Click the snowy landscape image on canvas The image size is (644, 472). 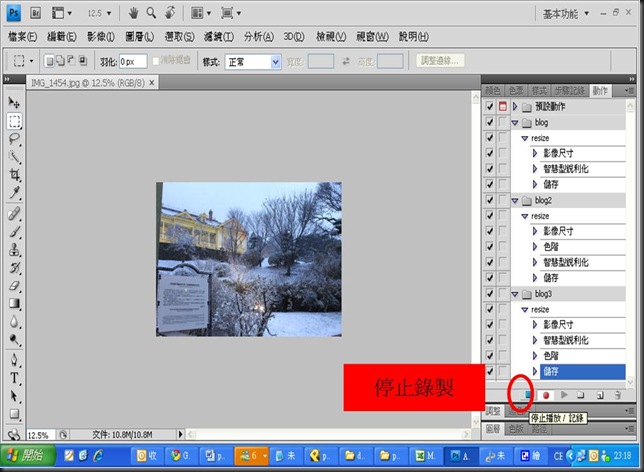coord(249,259)
